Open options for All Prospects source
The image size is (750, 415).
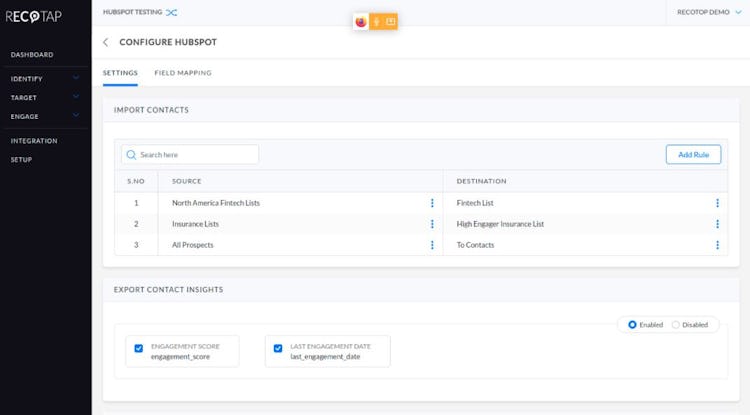coord(432,245)
